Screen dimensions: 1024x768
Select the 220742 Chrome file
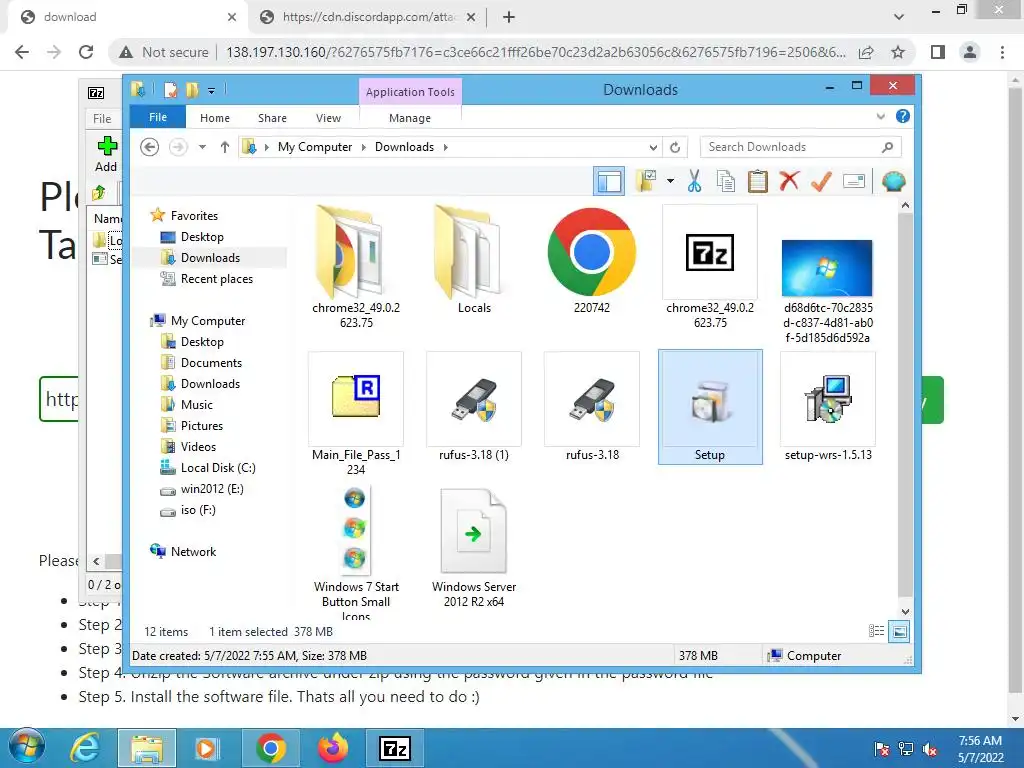pos(592,260)
